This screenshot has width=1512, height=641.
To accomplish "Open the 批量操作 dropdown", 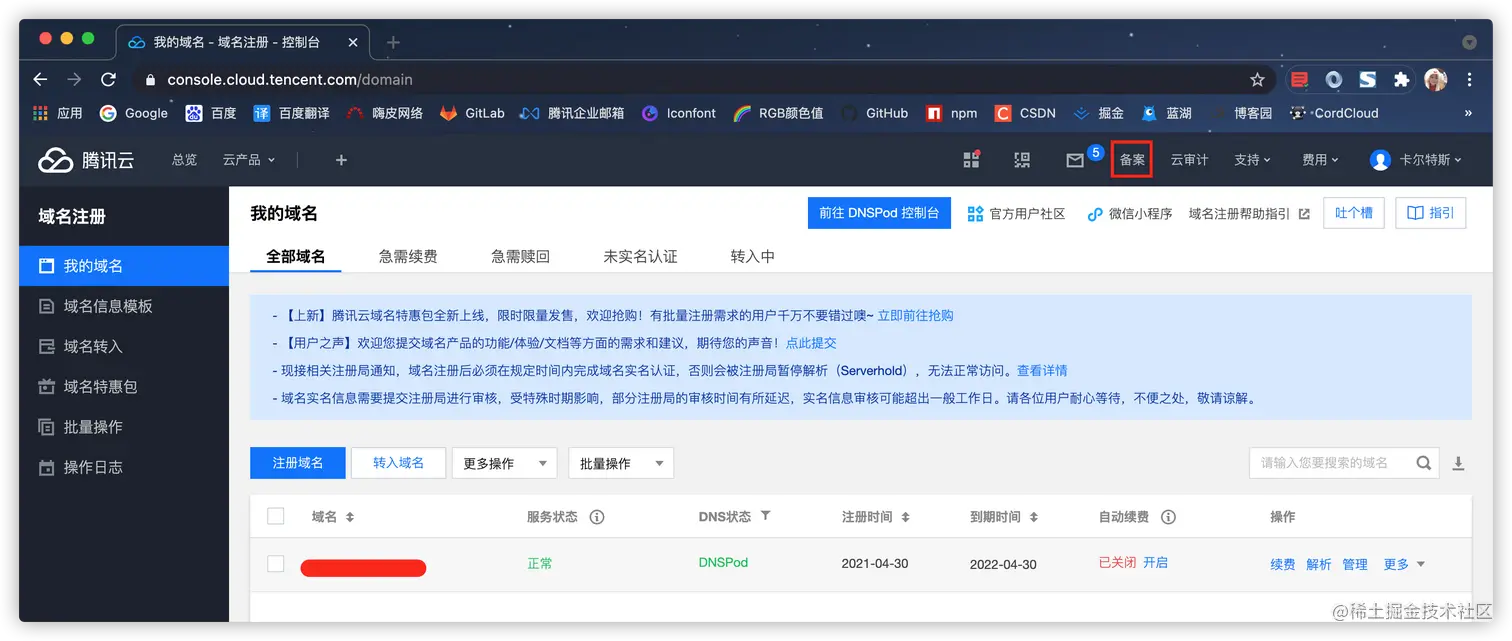I will coord(621,463).
